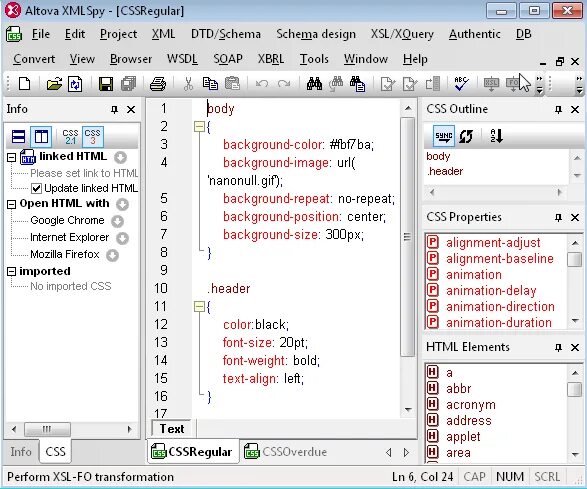Click the previous document tab arrow

coord(389,453)
